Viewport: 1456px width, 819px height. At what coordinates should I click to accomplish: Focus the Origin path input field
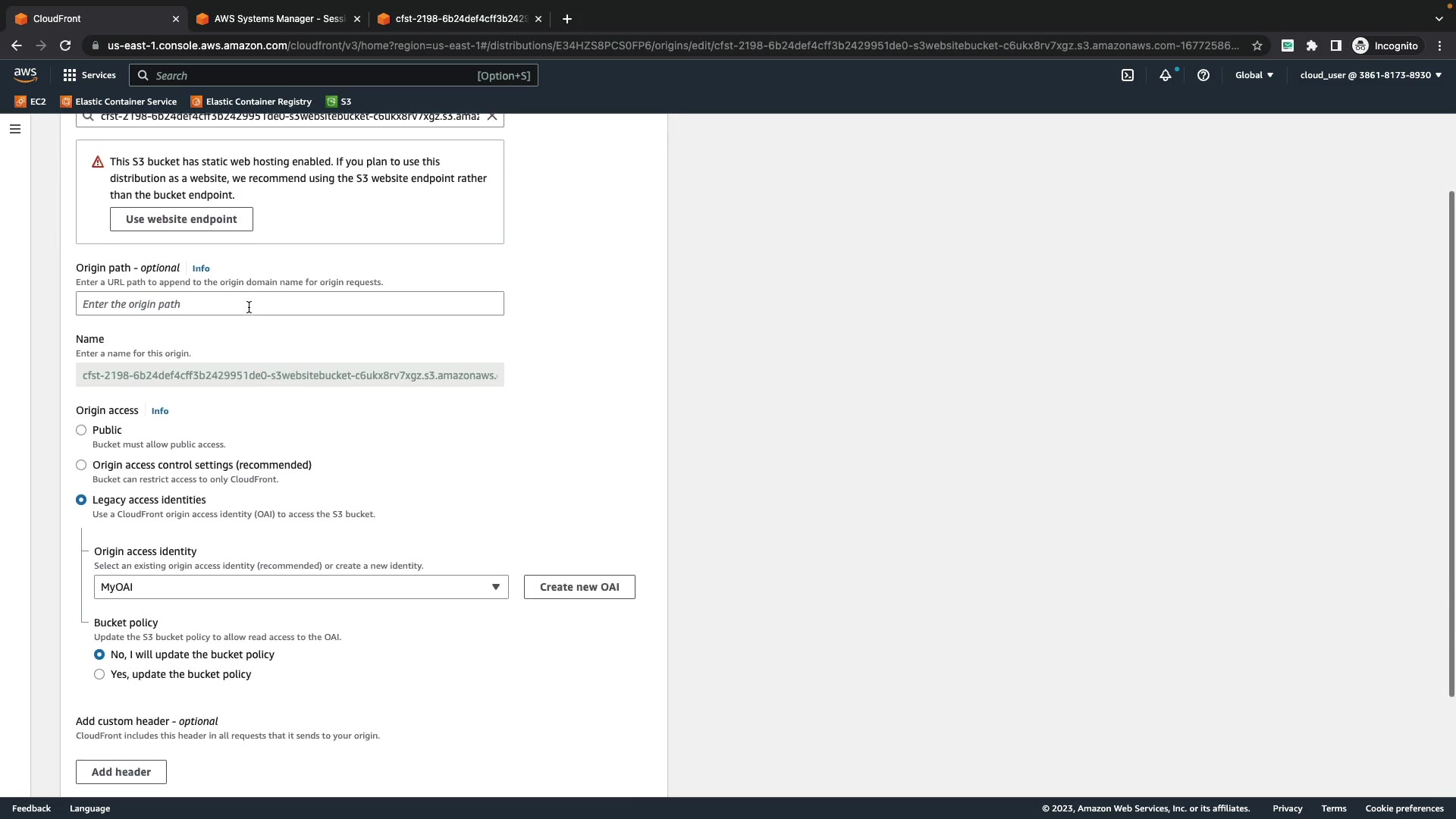pos(290,304)
